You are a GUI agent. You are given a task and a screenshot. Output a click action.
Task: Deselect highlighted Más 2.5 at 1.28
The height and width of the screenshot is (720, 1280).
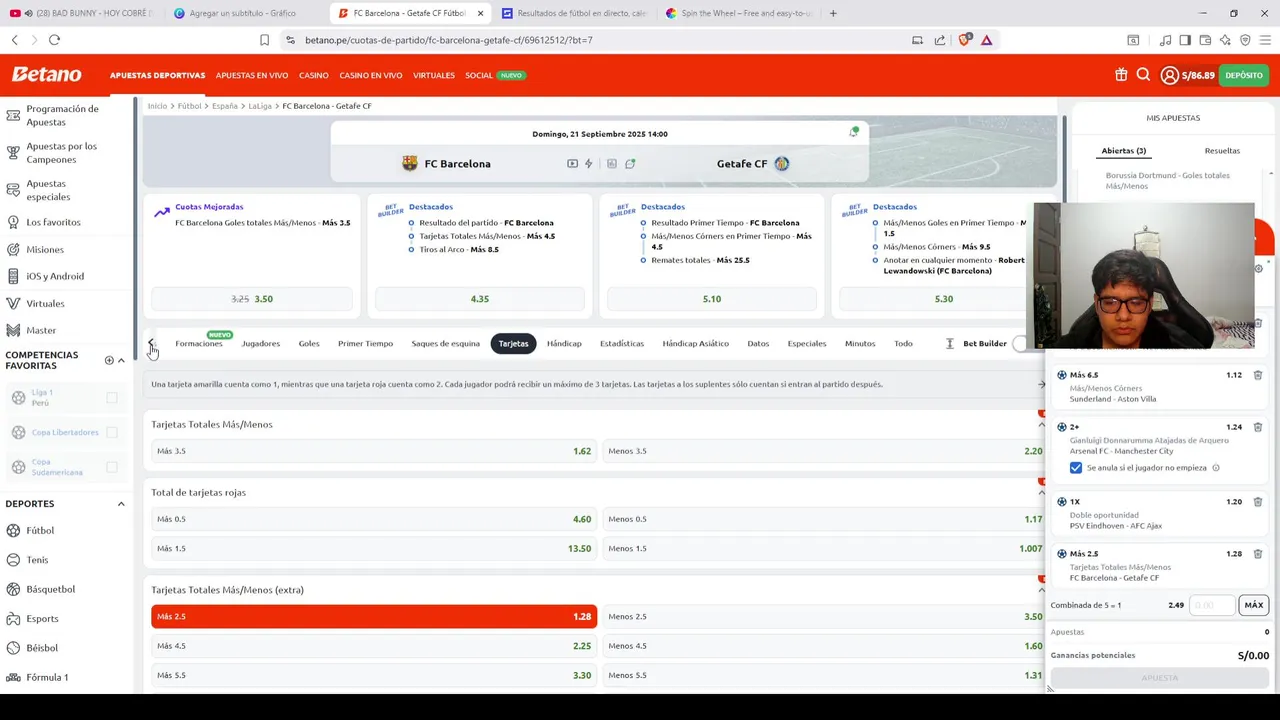(374, 617)
